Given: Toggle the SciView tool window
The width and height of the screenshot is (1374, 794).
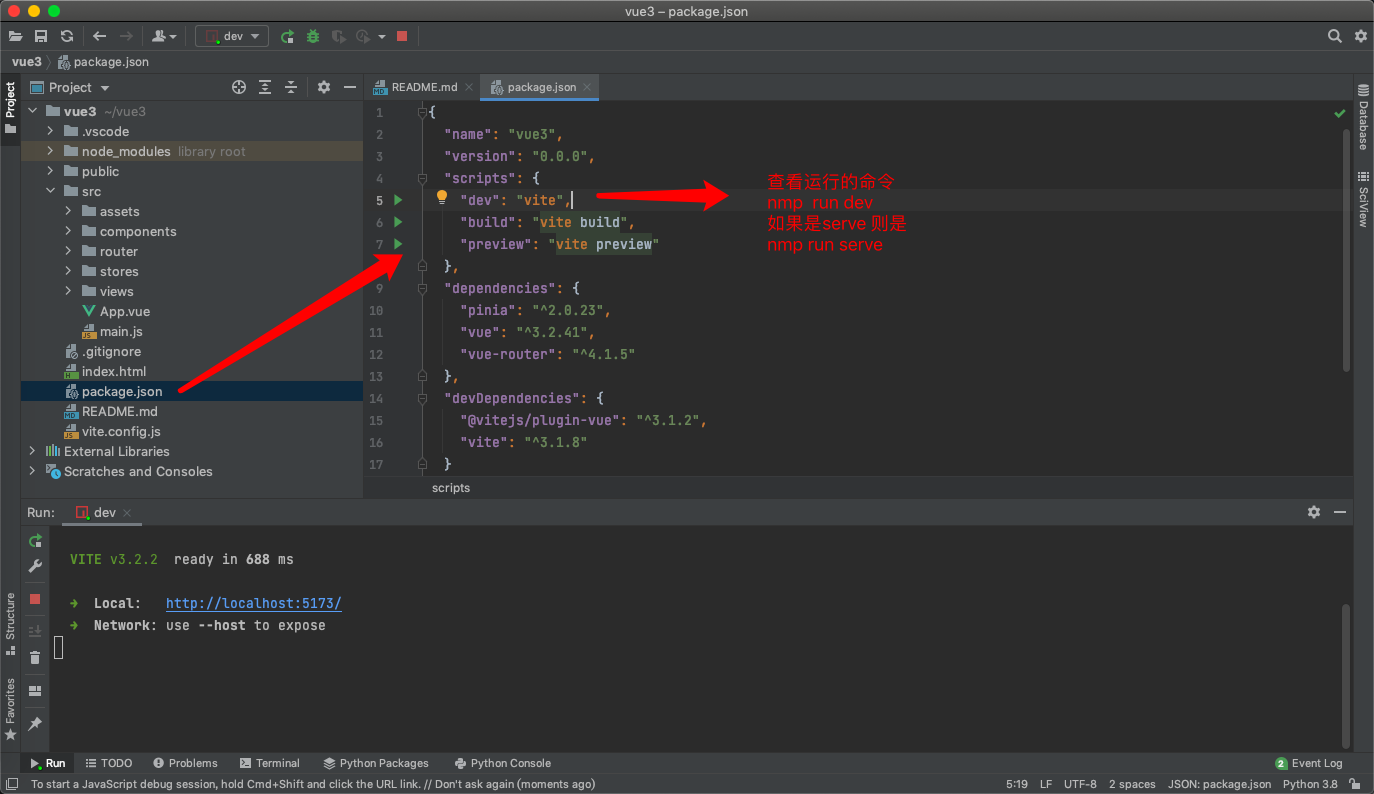Looking at the screenshot, I should tap(1363, 199).
